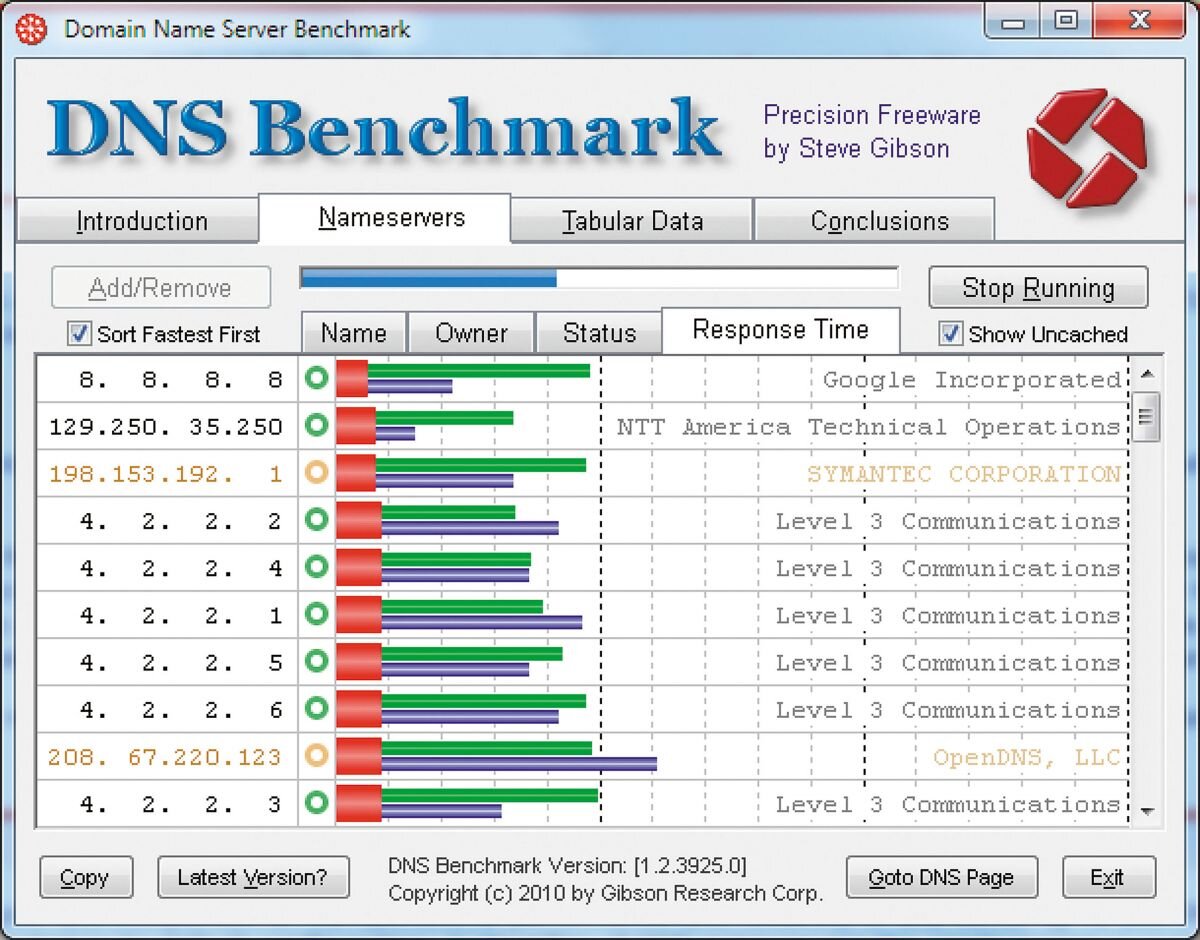Image resolution: width=1200 pixels, height=940 pixels.
Task: Click the green status dot next to 129.250.35.250
Action: (318, 427)
